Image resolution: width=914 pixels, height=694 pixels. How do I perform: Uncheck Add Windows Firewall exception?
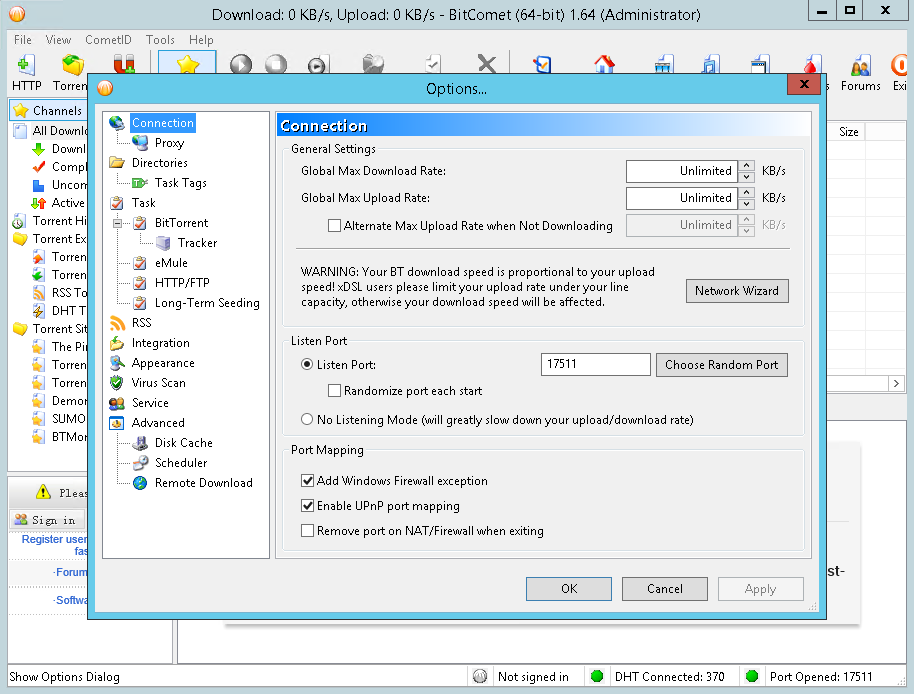[x=307, y=480]
